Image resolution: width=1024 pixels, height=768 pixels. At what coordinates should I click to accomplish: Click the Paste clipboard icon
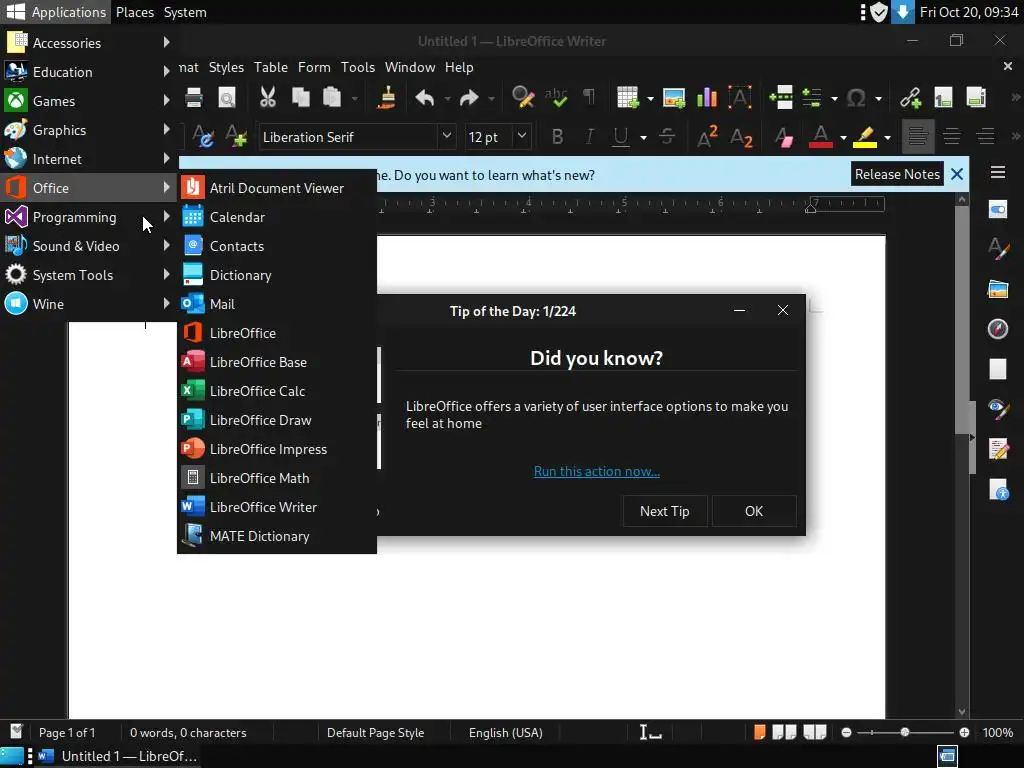332,98
